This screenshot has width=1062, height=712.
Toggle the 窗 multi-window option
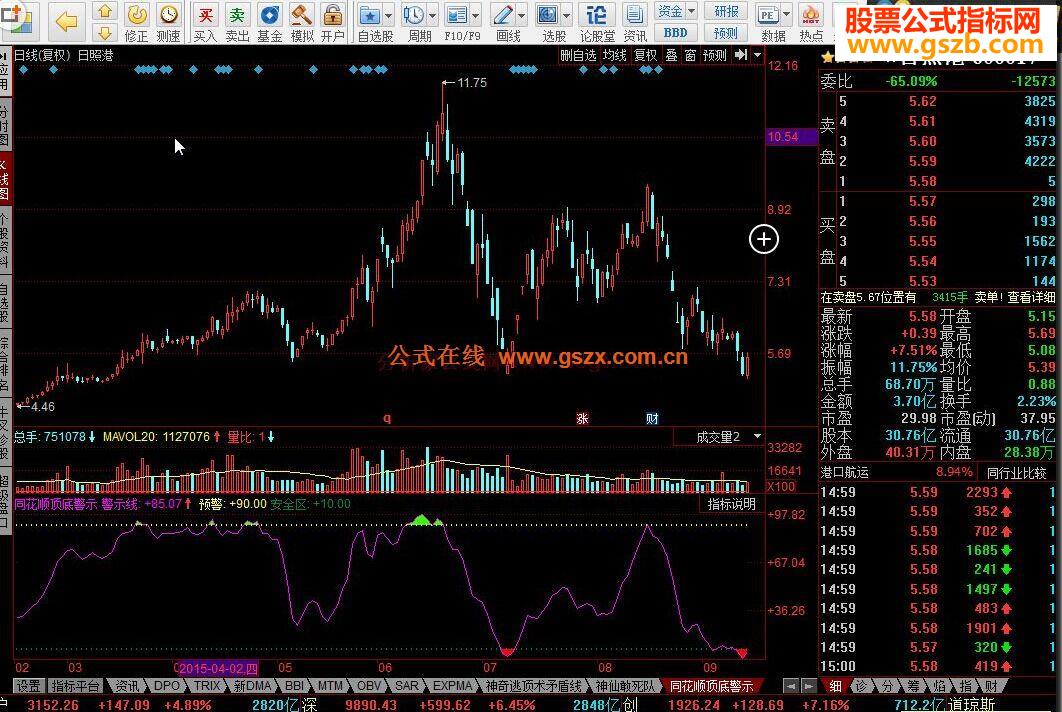click(x=690, y=55)
